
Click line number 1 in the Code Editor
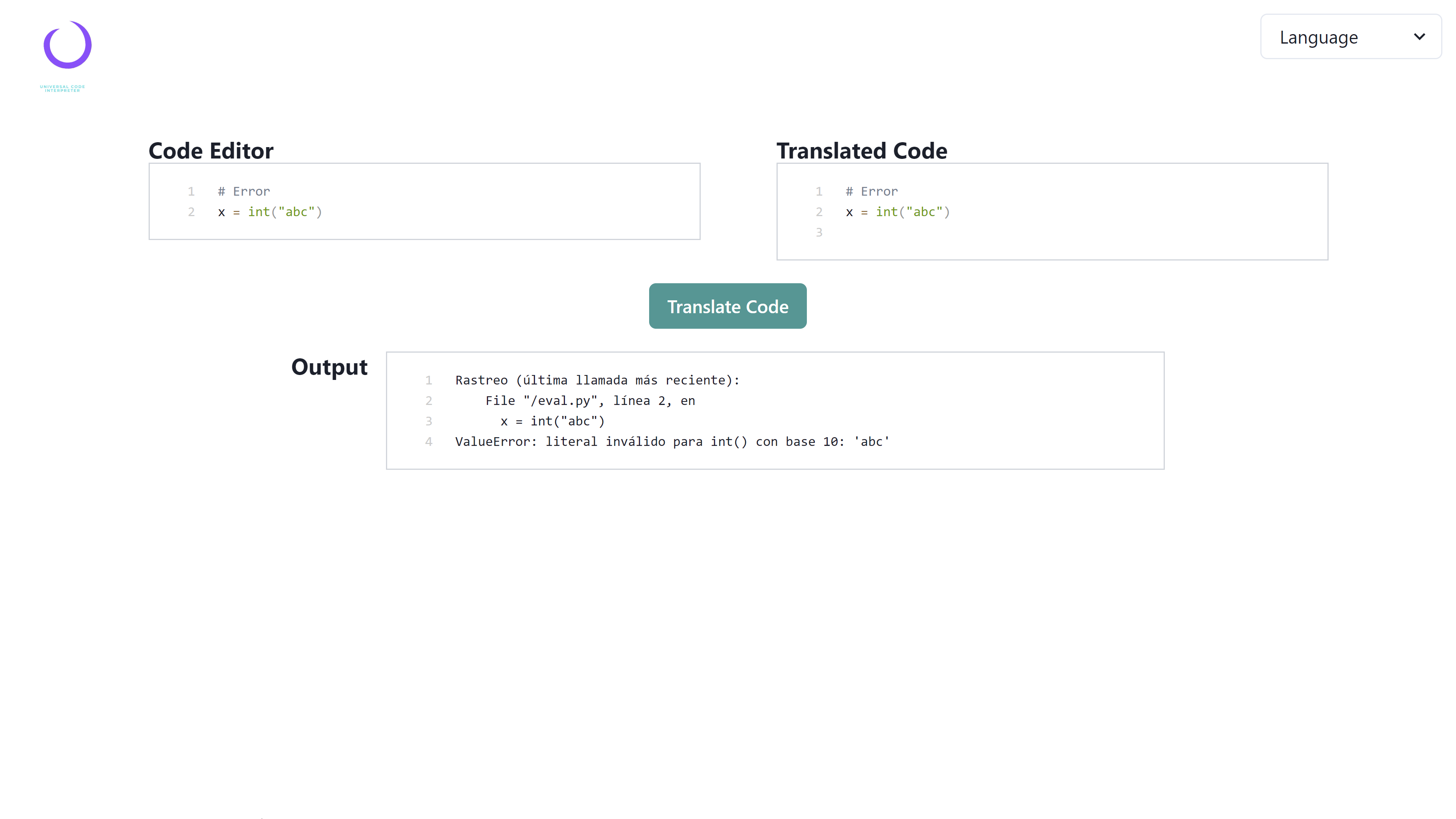point(191,191)
